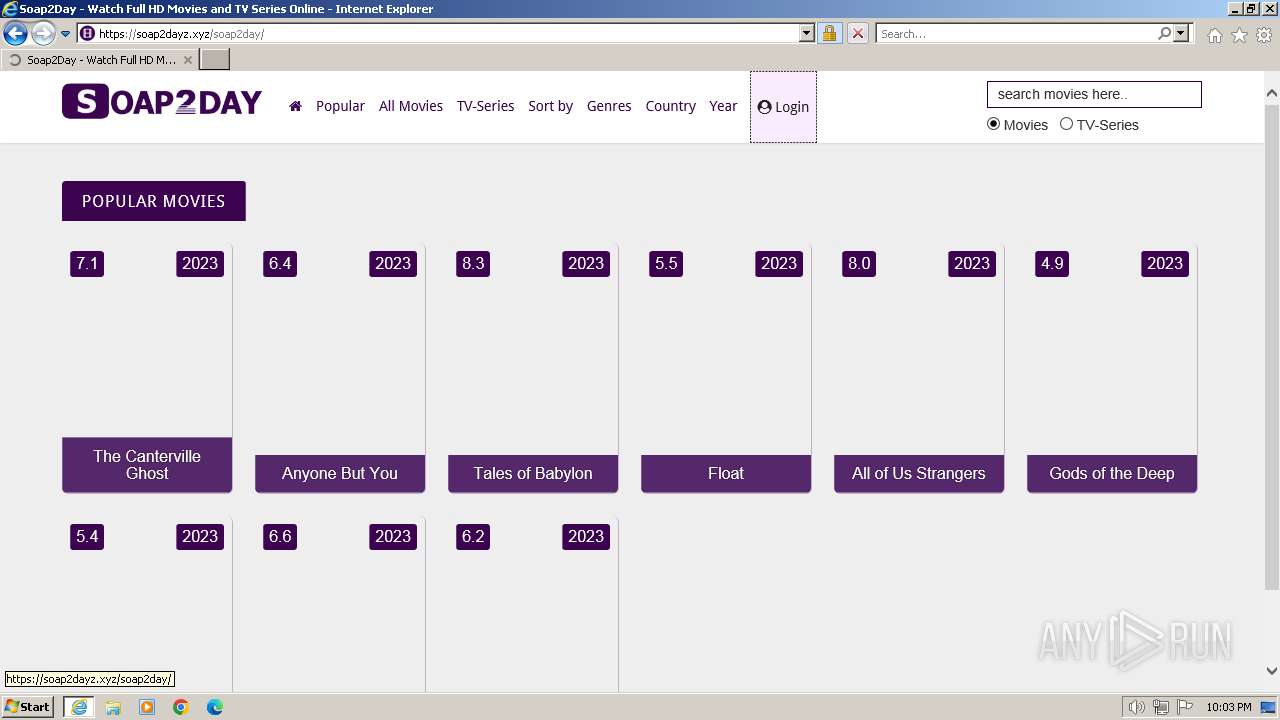Open the All of Us Strangers movie
This screenshot has height=720, width=1280.
(x=919, y=368)
